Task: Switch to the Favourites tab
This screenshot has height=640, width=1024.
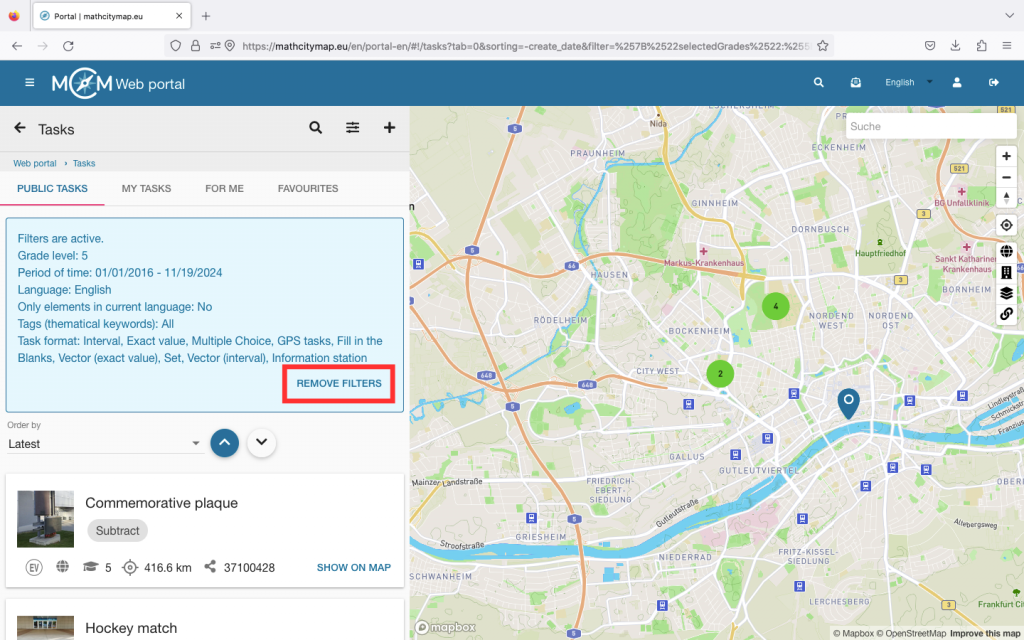Action: [308, 188]
